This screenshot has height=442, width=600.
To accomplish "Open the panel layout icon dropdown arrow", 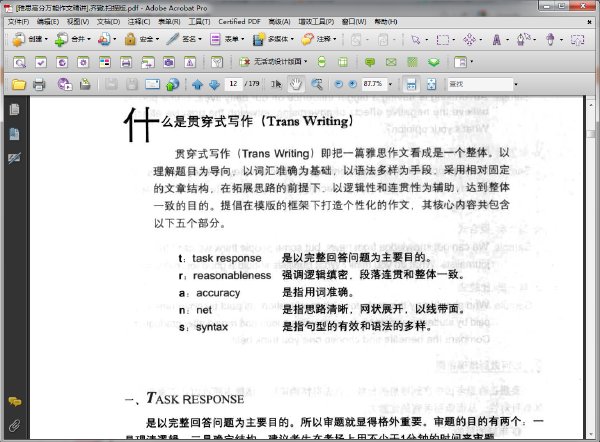I will 471,62.
